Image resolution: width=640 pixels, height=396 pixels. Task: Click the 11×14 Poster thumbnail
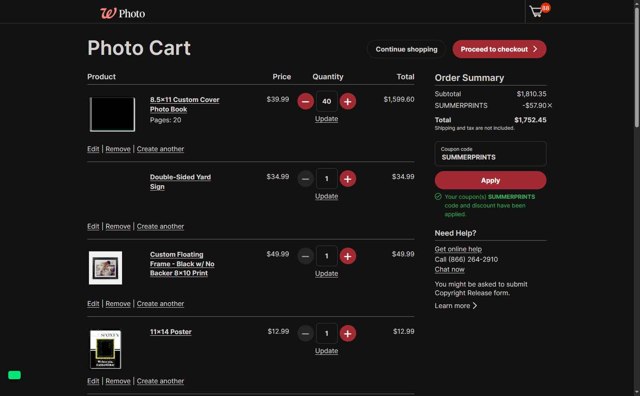point(105,349)
